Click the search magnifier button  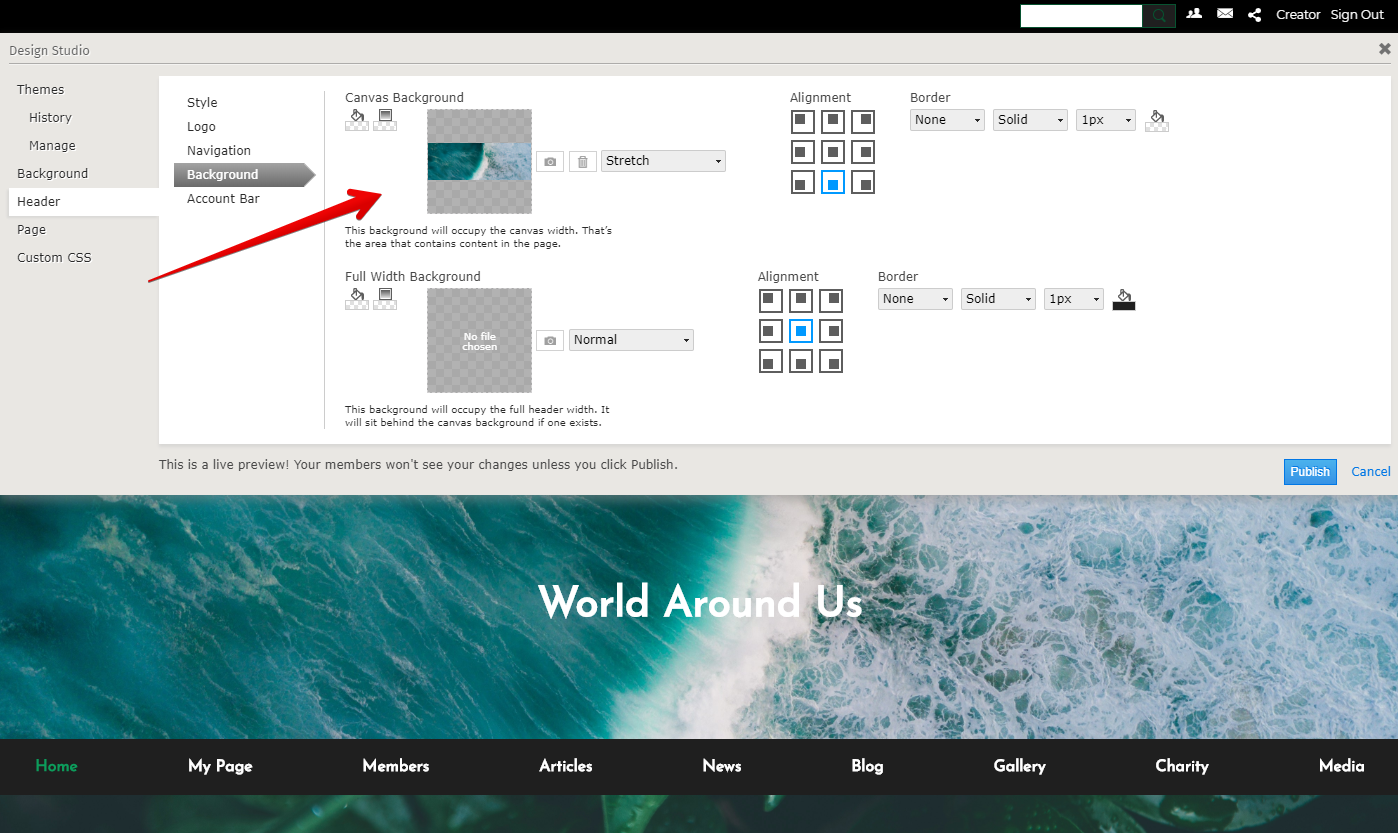click(x=1159, y=15)
